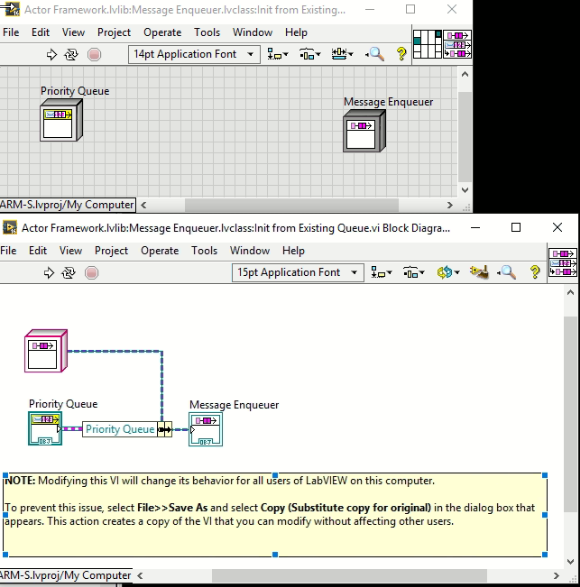Click Search magnifier in block diagram toolbar

pyautogui.click(x=507, y=273)
